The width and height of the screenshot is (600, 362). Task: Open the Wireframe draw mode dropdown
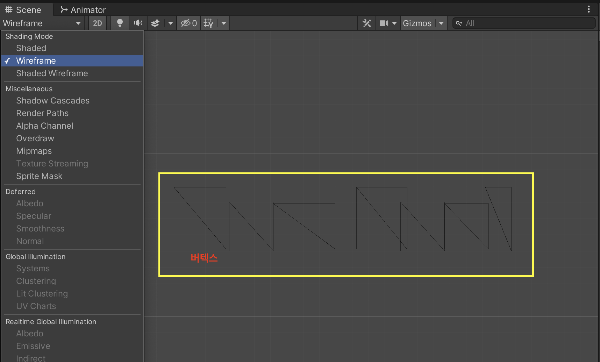coord(41,23)
